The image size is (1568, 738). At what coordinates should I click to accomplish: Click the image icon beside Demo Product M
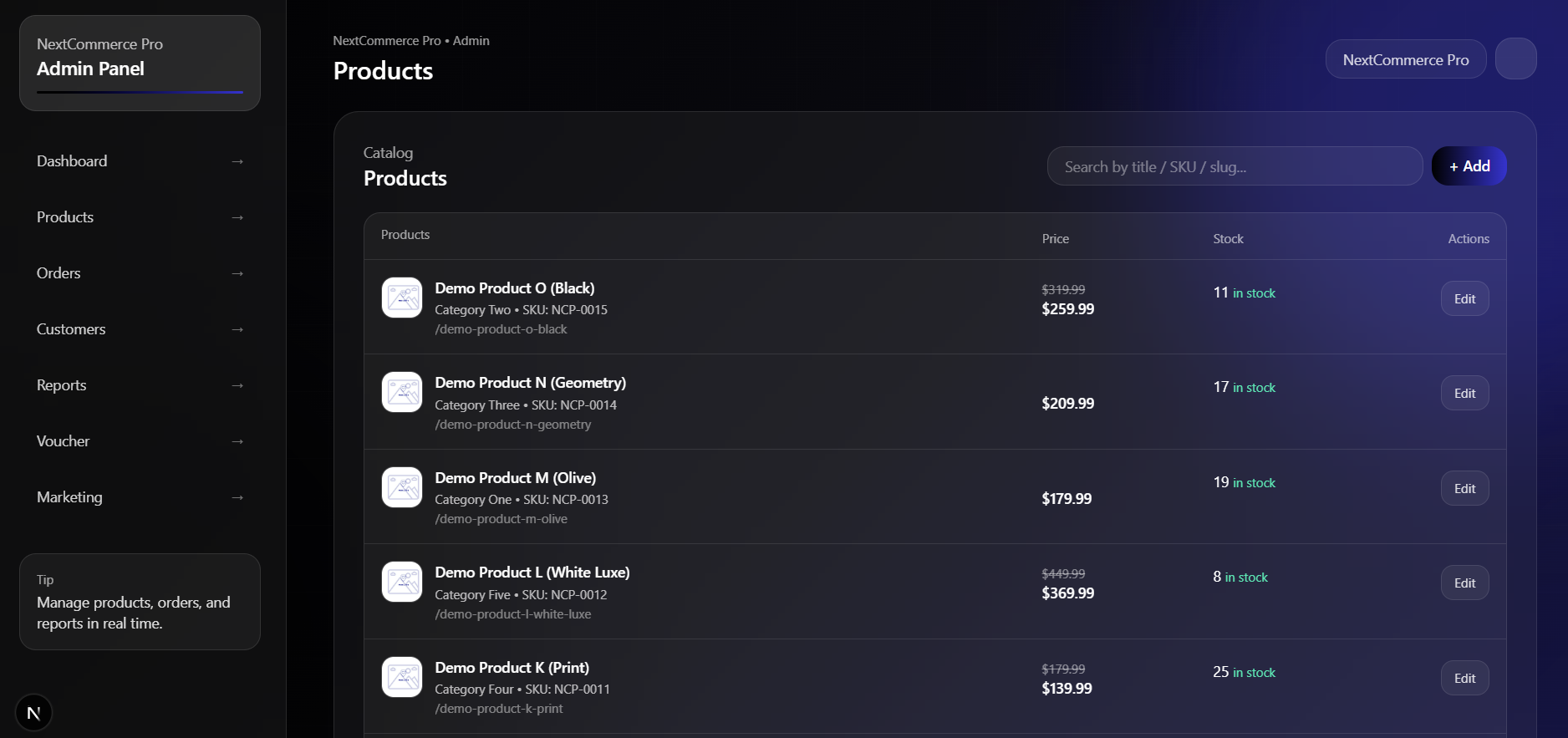click(401, 486)
